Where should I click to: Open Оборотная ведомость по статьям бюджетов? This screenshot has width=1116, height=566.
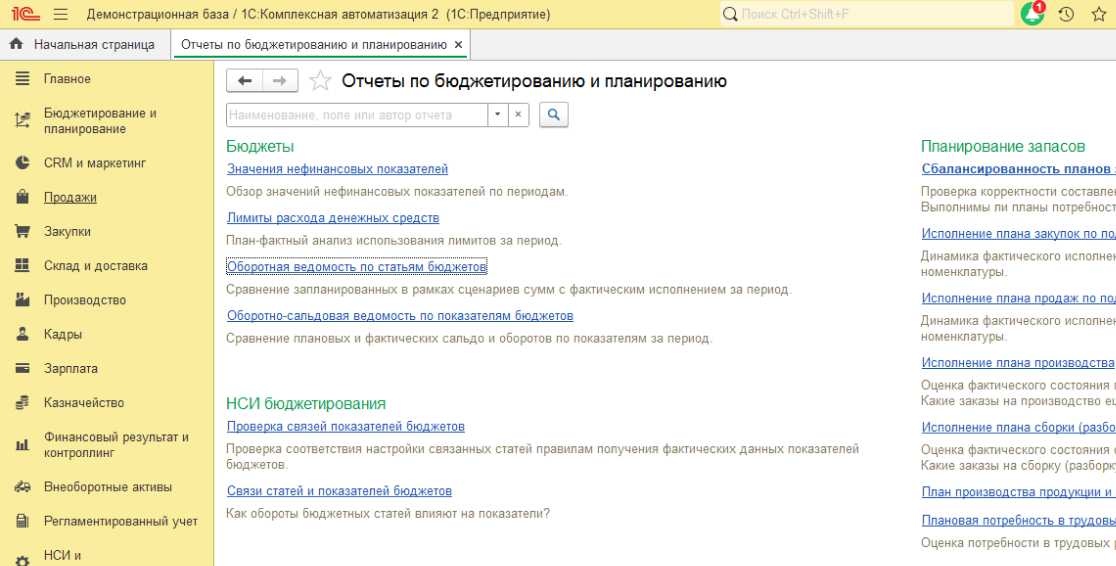pyautogui.click(x=357, y=266)
